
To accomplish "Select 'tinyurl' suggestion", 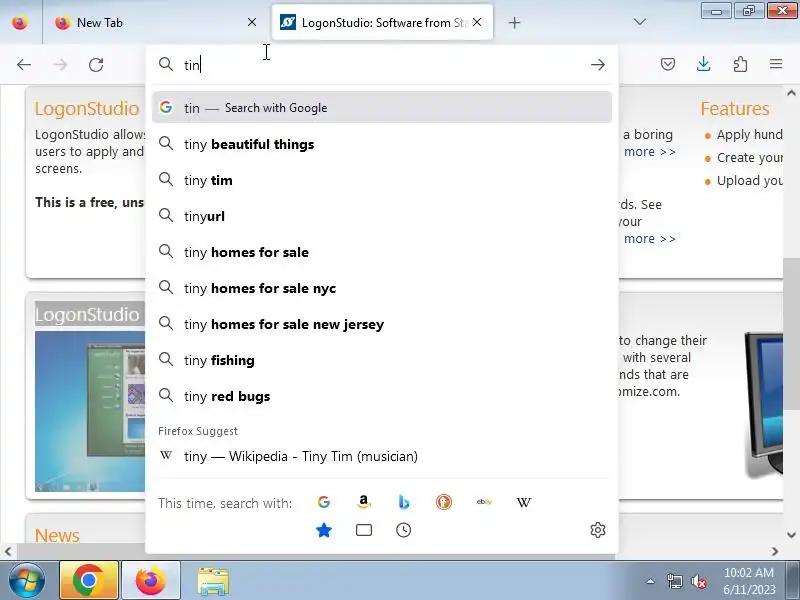I will point(382,216).
